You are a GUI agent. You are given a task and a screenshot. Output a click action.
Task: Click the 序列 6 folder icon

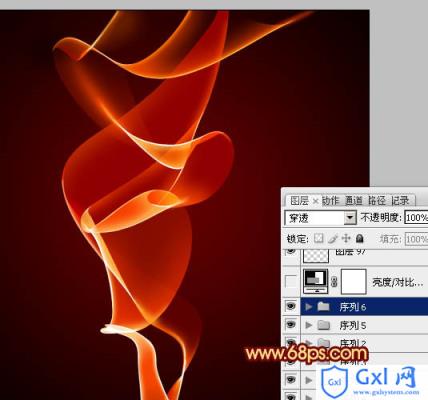point(323,306)
